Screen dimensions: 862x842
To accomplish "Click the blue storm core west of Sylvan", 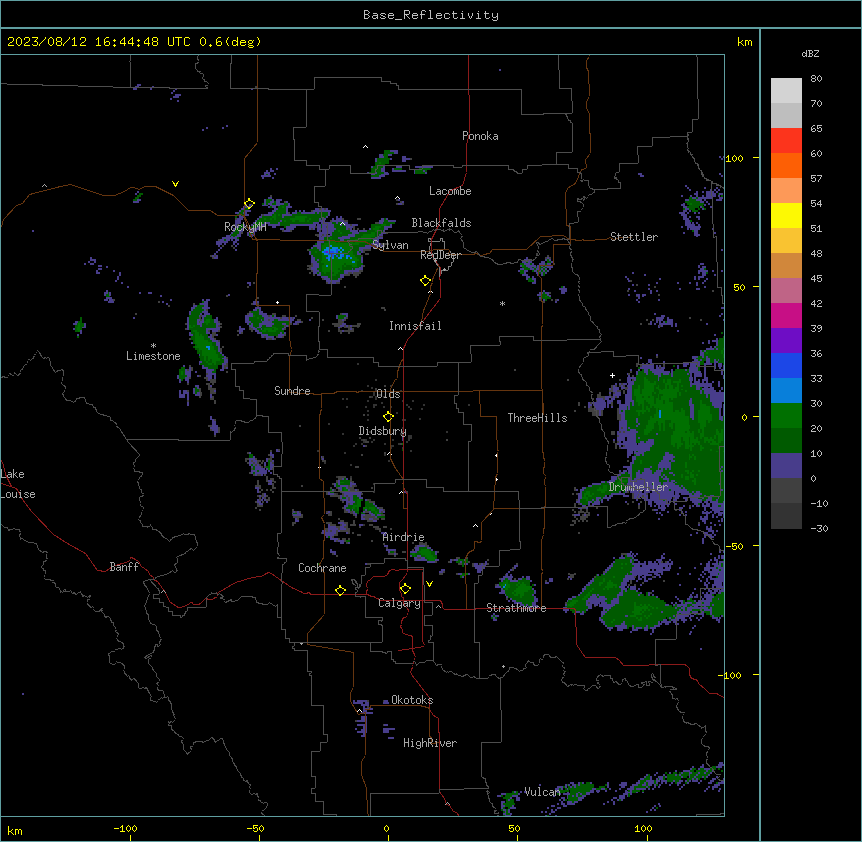I will pyautogui.click(x=334, y=253).
